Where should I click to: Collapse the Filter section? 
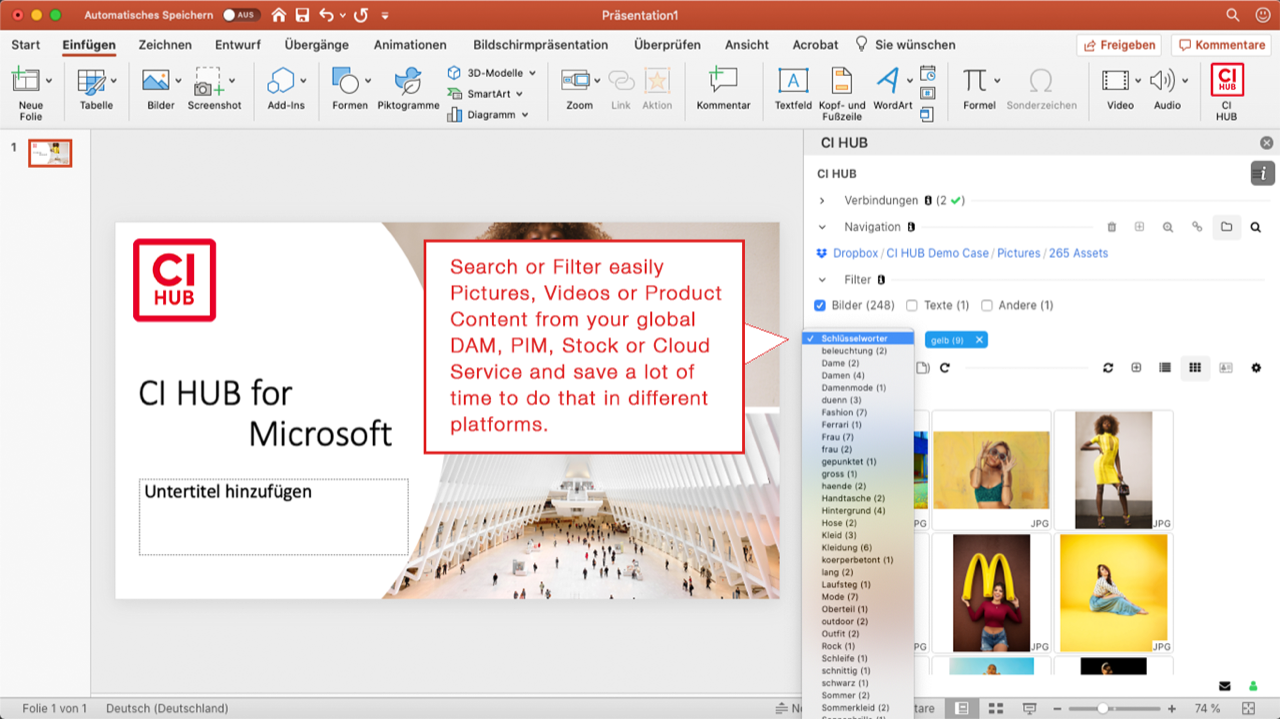pyautogui.click(x=823, y=280)
